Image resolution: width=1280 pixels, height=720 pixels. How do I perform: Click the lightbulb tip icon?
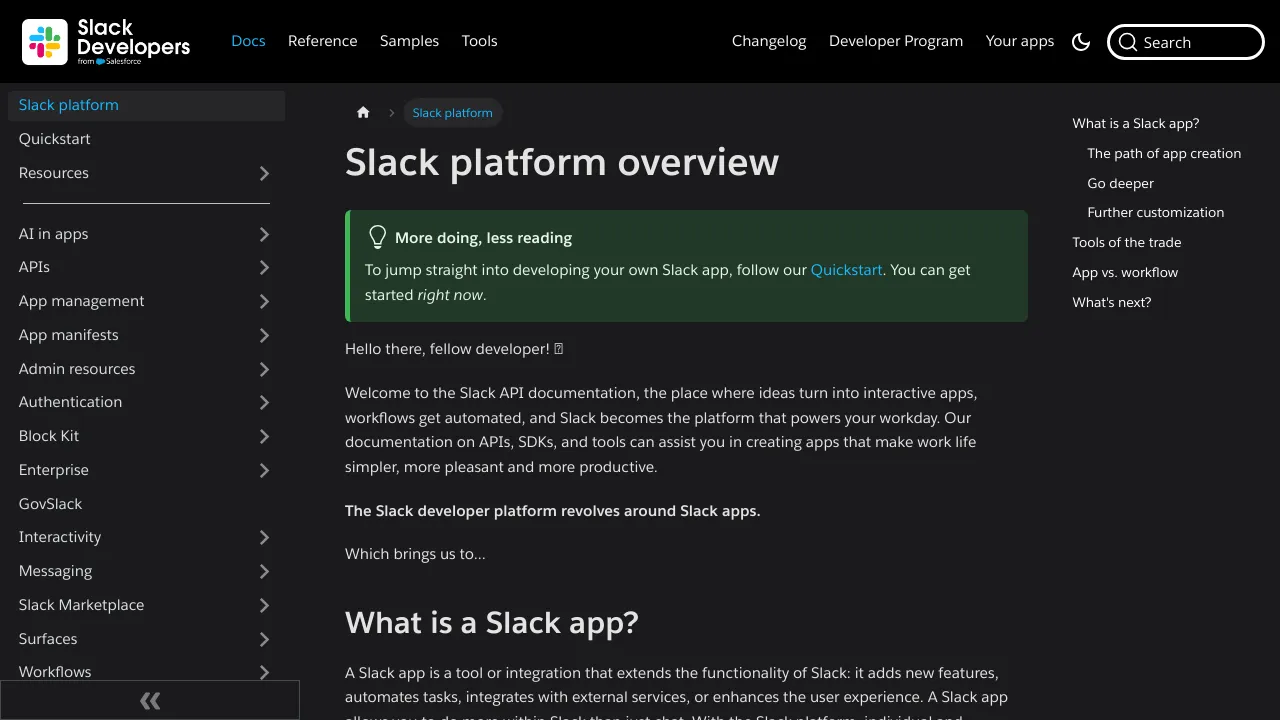pos(377,237)
